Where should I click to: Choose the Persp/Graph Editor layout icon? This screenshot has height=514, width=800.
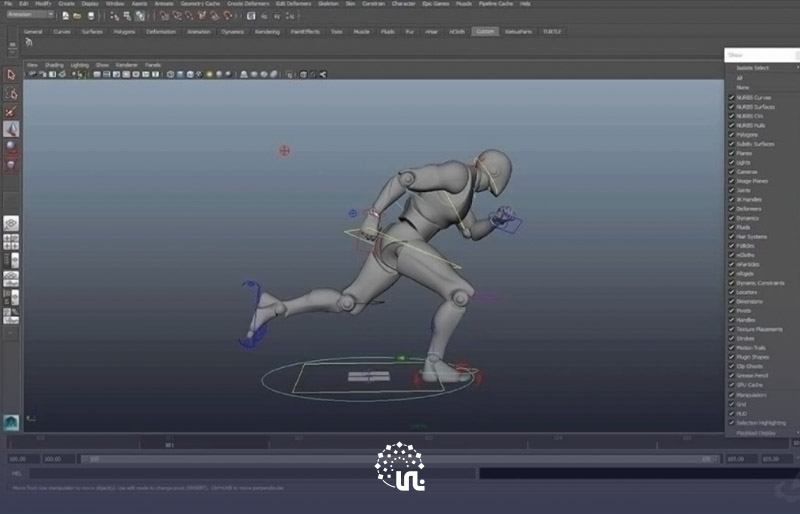11,279
